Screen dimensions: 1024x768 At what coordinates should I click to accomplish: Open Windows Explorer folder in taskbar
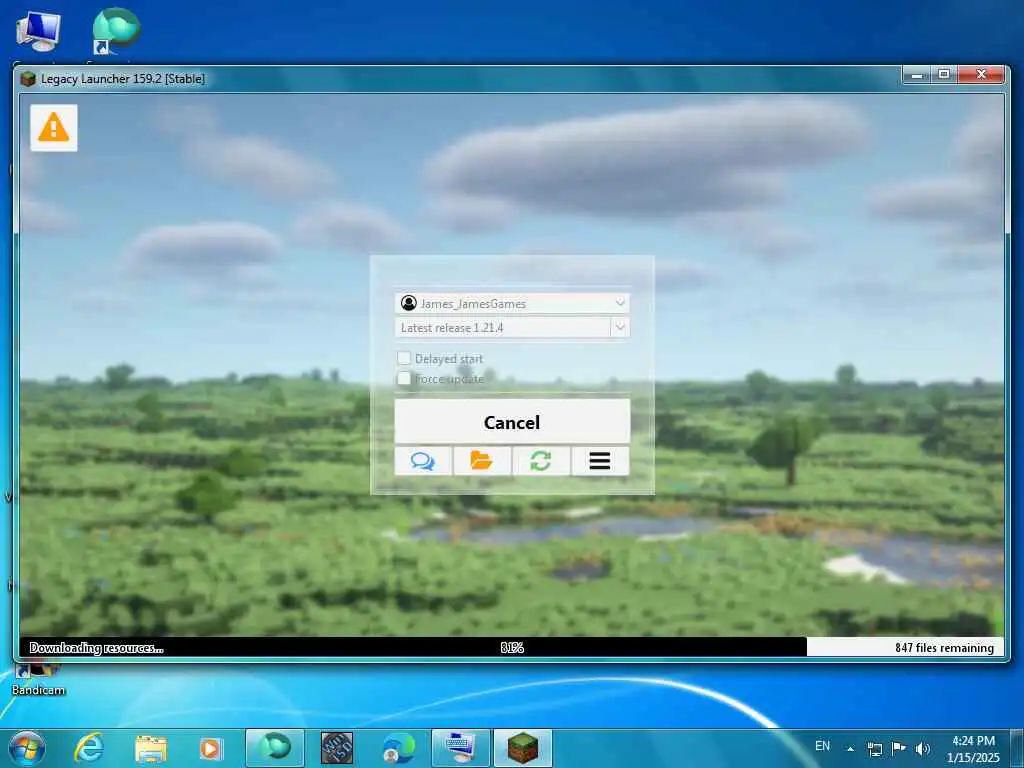(151, 748)
